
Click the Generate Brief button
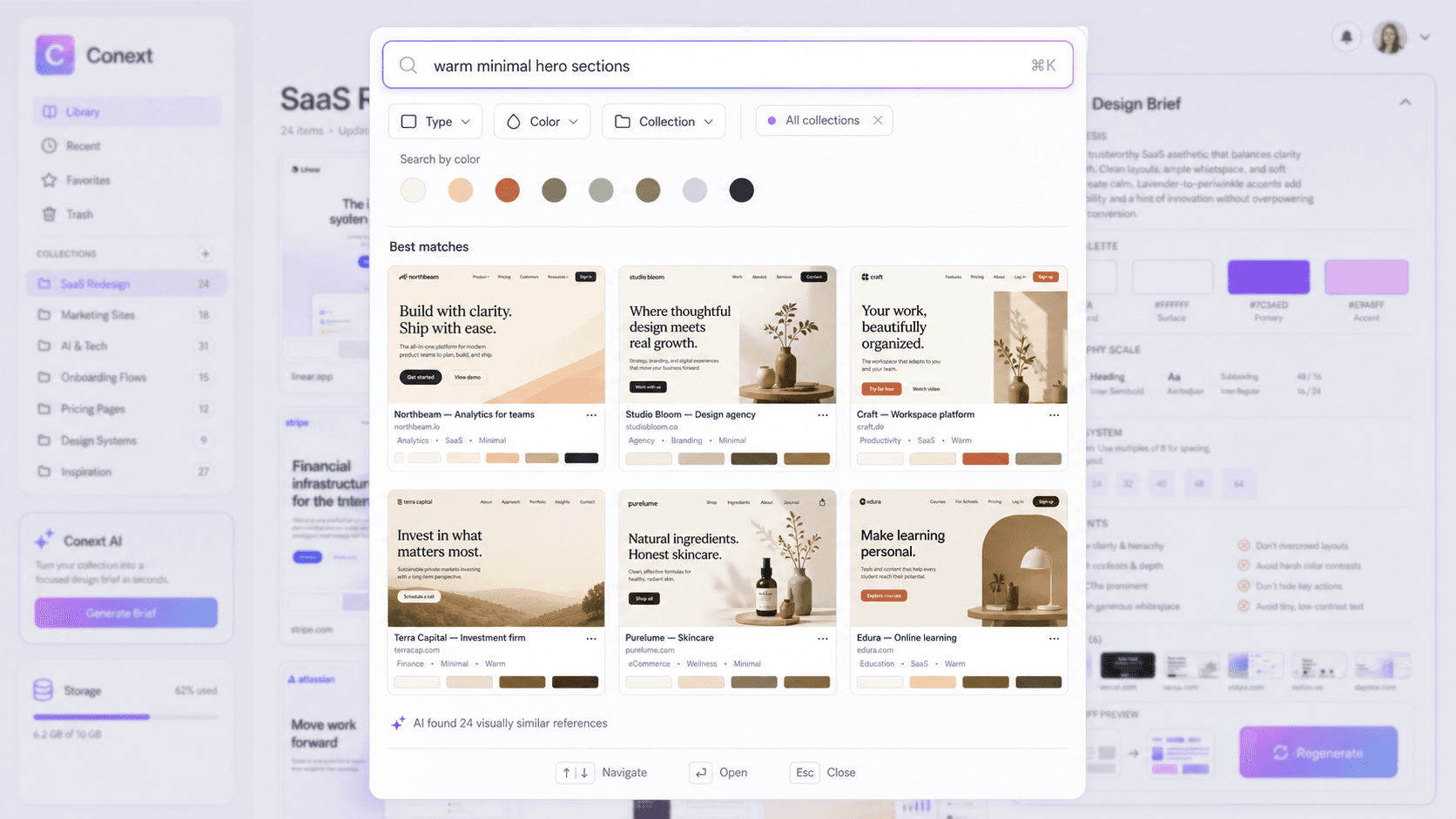click(x=126, y=613)
